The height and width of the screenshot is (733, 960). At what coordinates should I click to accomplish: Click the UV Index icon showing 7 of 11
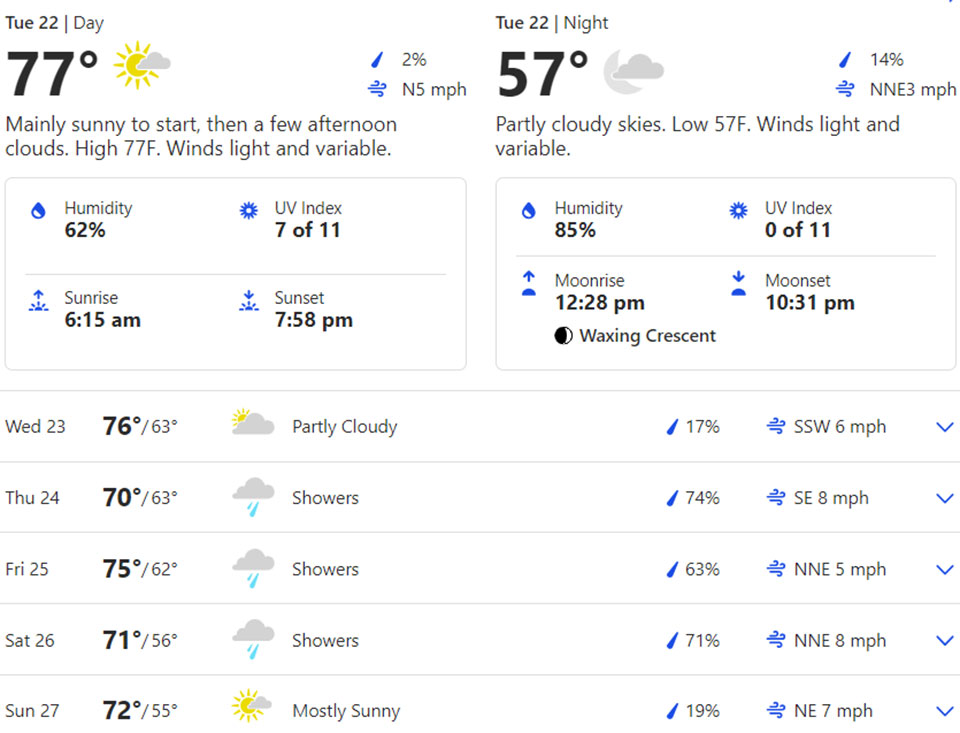[249, 211]
